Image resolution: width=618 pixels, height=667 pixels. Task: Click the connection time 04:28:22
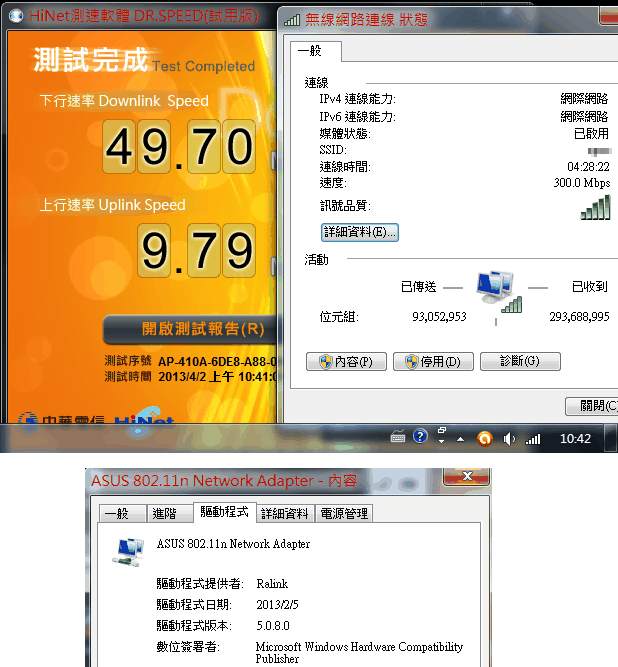pos(588,166)
